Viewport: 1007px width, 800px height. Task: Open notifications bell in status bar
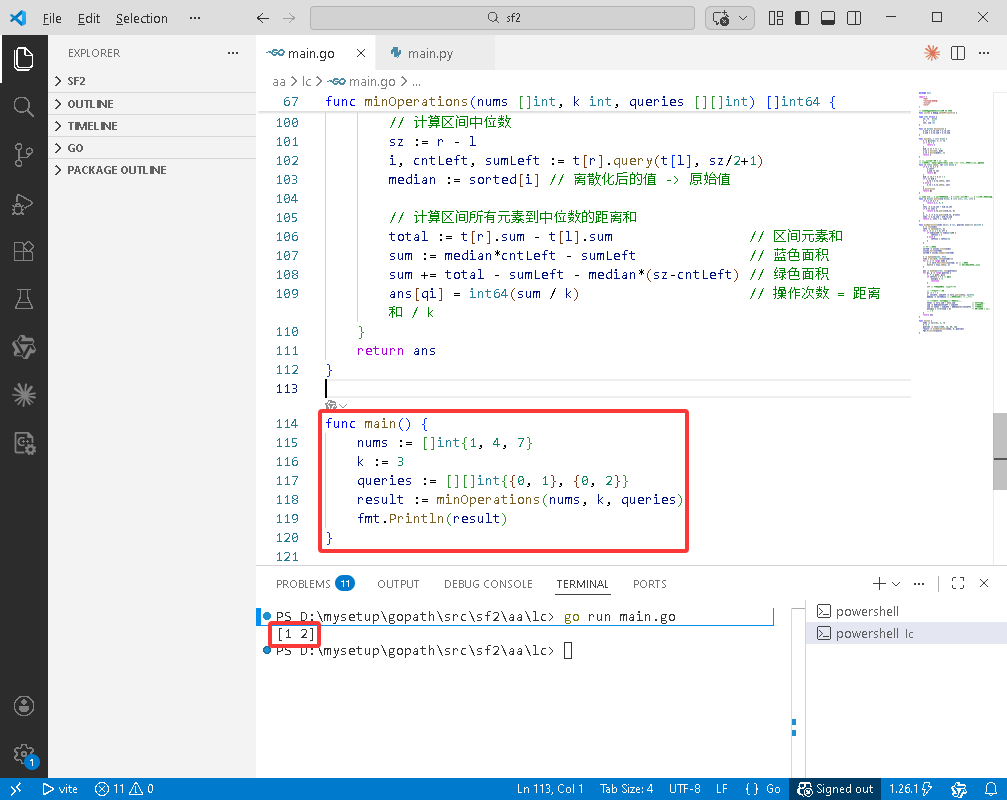[991, 788]
